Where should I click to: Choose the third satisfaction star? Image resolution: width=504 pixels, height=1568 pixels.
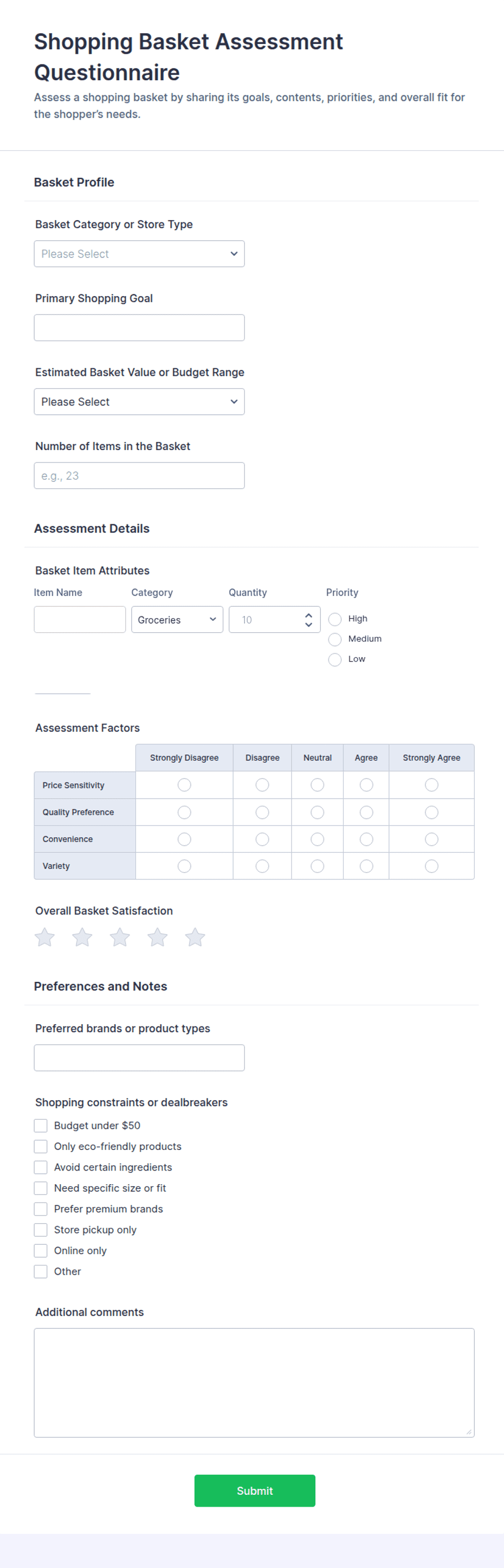click(120, 937)
